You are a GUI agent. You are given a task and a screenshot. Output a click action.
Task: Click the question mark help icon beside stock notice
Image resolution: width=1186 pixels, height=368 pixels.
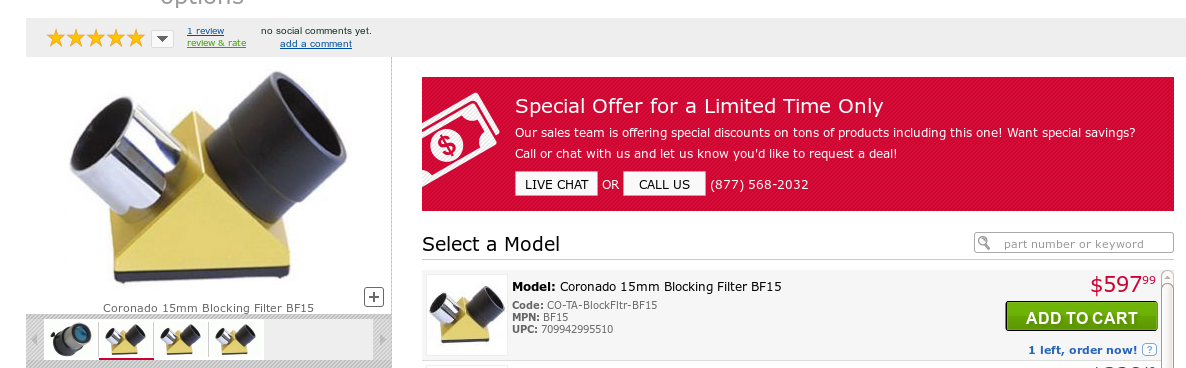1149,350
